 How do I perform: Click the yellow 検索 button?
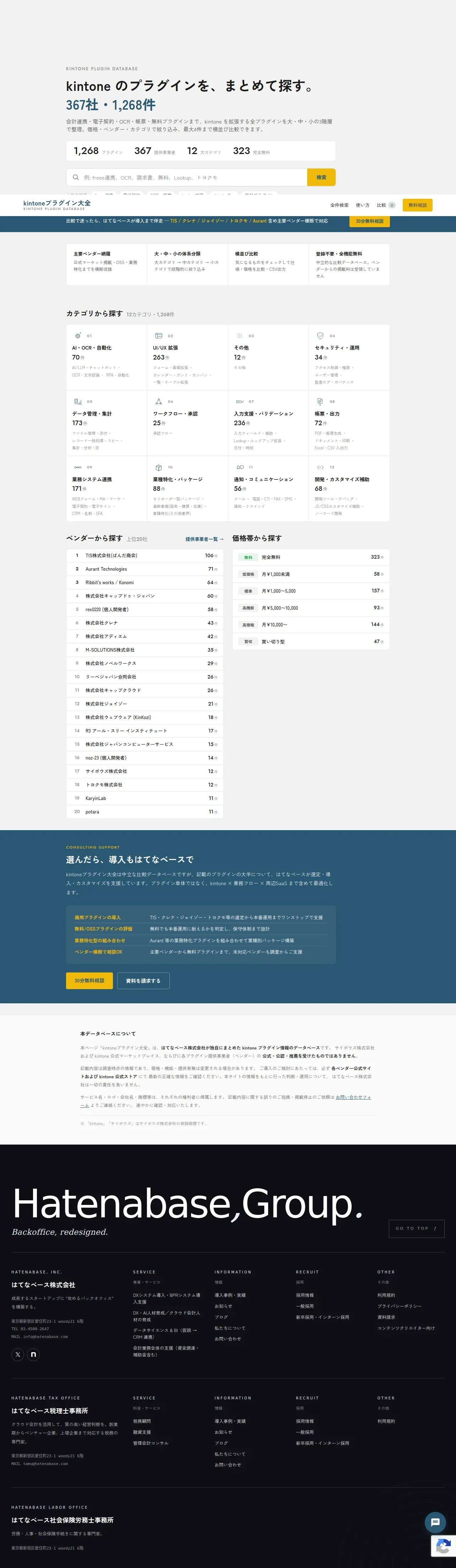tap(321, 177)
